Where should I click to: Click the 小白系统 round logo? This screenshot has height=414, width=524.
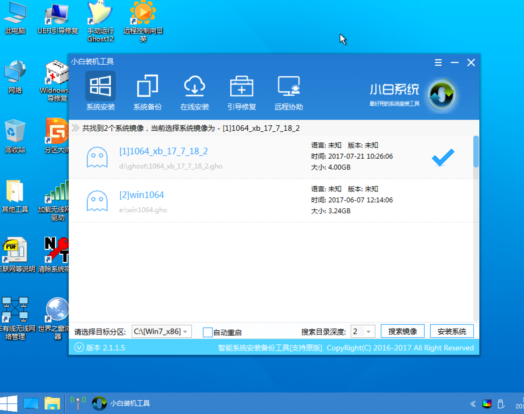pos(441,95)
